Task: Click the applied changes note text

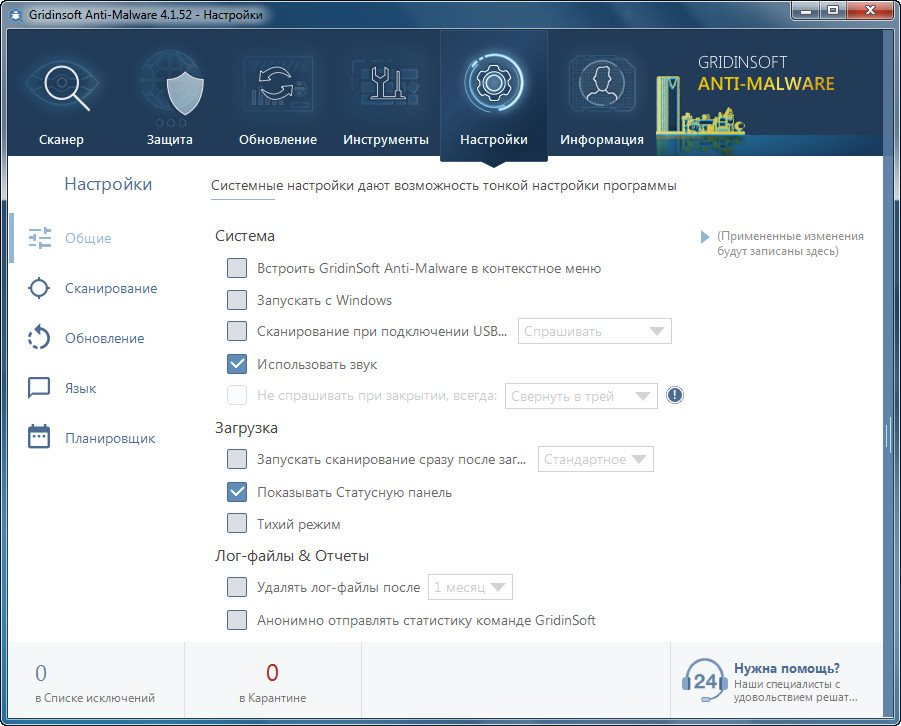Action: click(x=790, y=244)
